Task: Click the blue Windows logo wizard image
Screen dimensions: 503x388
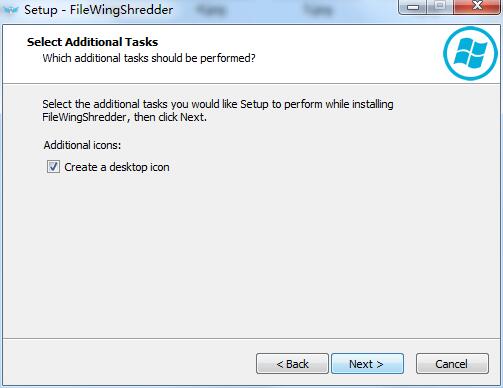Action: pyautogui.click(x=470, y=53)
